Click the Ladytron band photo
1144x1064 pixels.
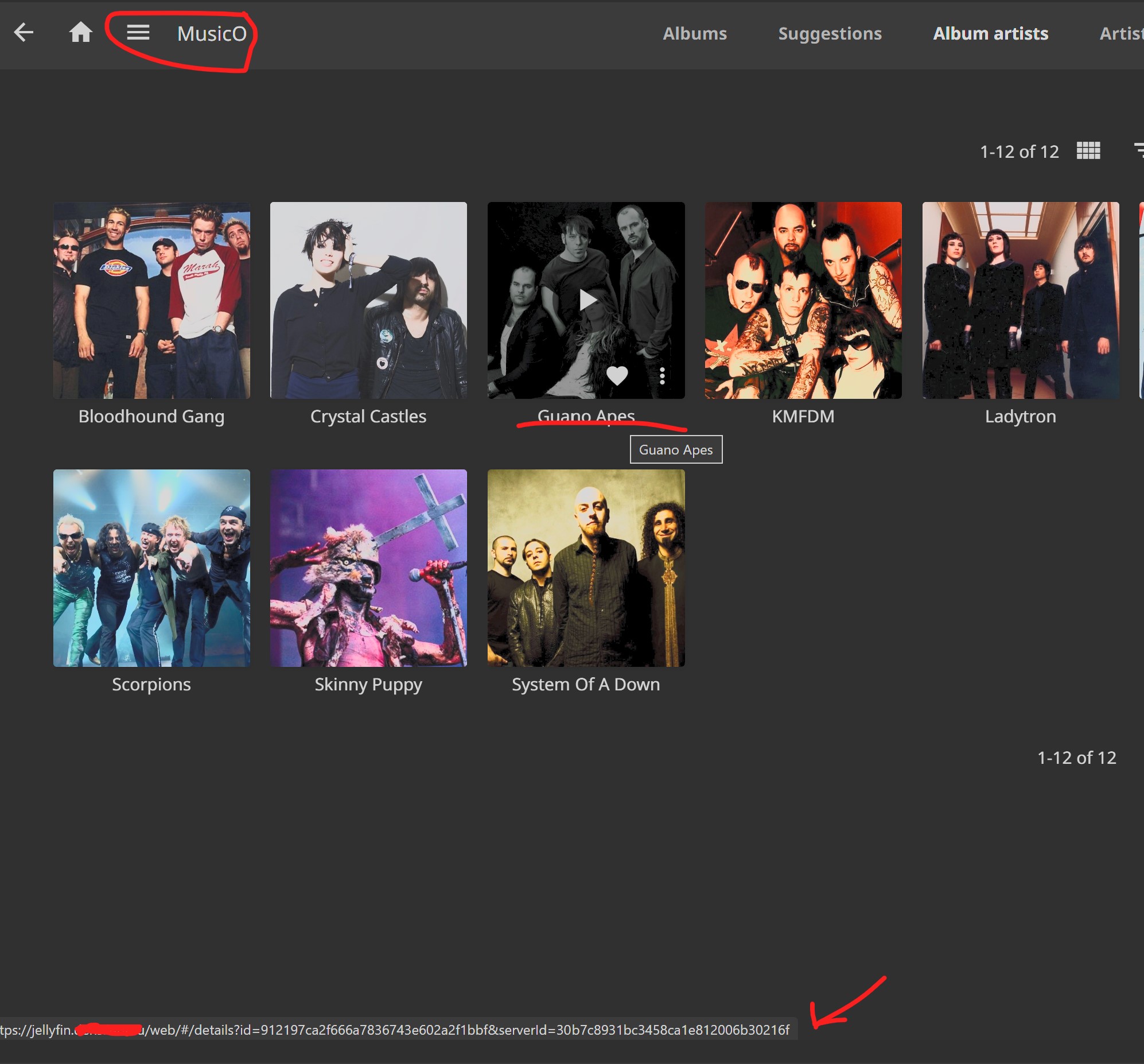(x=1020, y=300)
